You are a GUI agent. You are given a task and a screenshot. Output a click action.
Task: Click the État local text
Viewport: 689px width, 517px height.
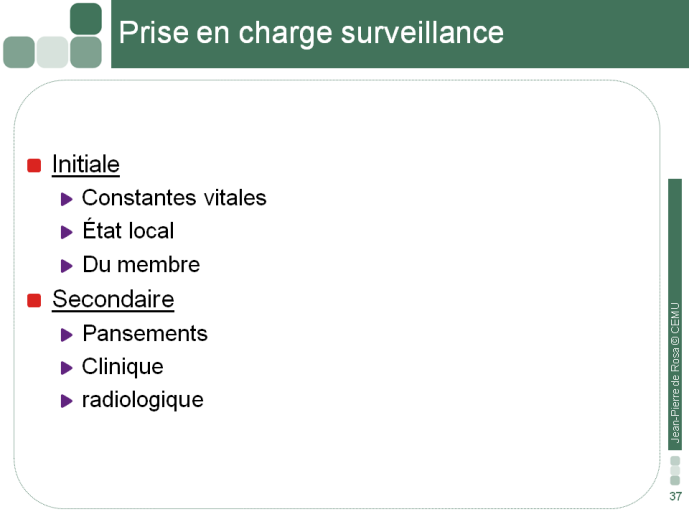click(x=128, y=230)
